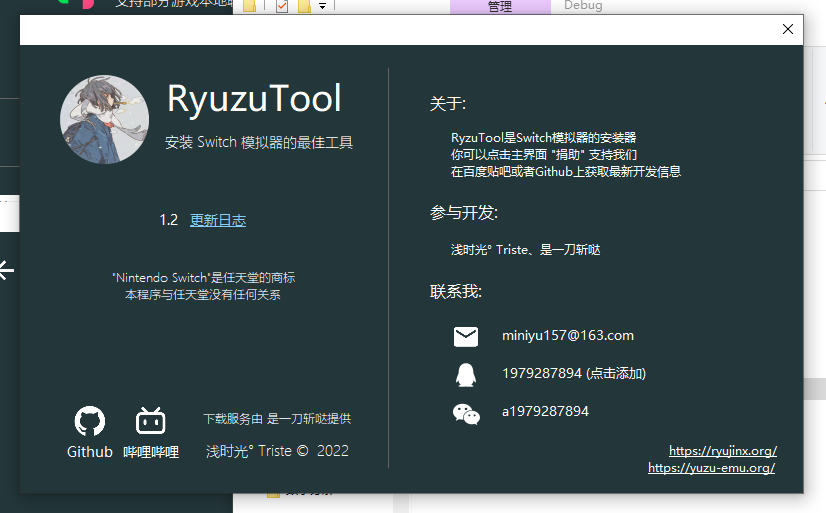This screenshot has height=513, width=826.
Task: Click the RyuzuTool title text
Action: 254,99
